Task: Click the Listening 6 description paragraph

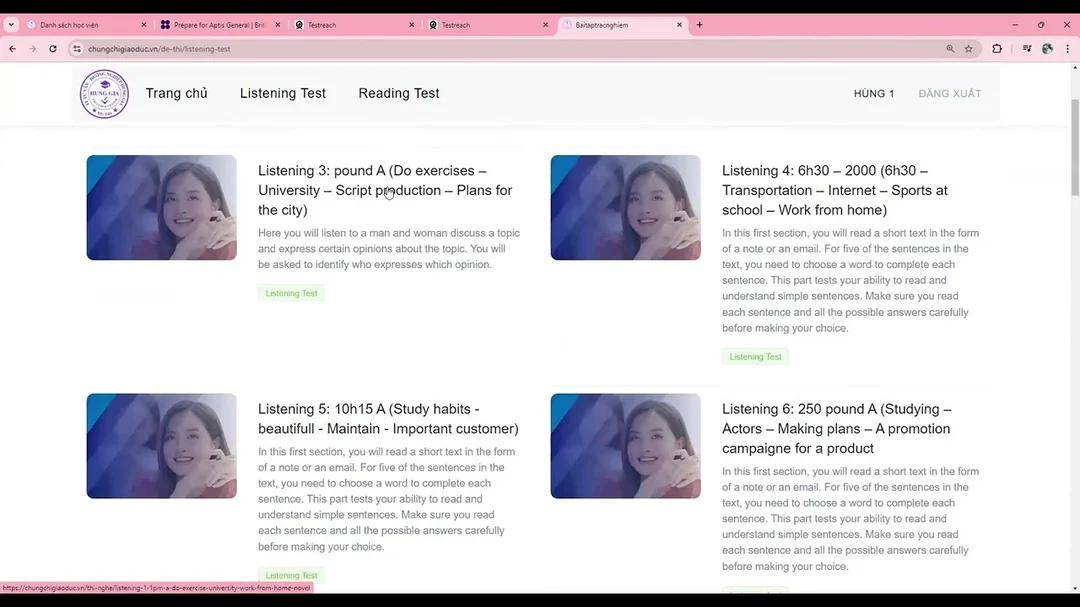Action: pos(851,519)
